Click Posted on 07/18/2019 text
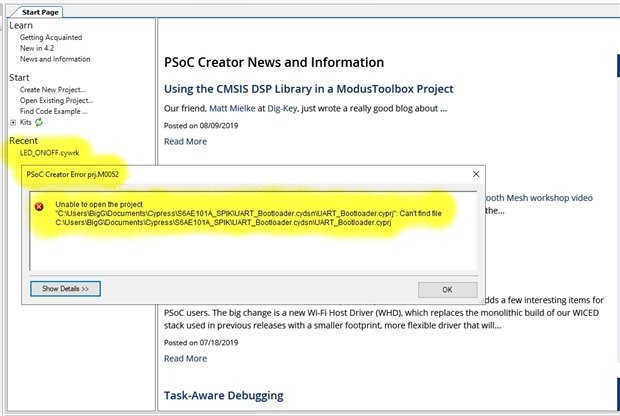The image size is (620, 416). point(201,342)
